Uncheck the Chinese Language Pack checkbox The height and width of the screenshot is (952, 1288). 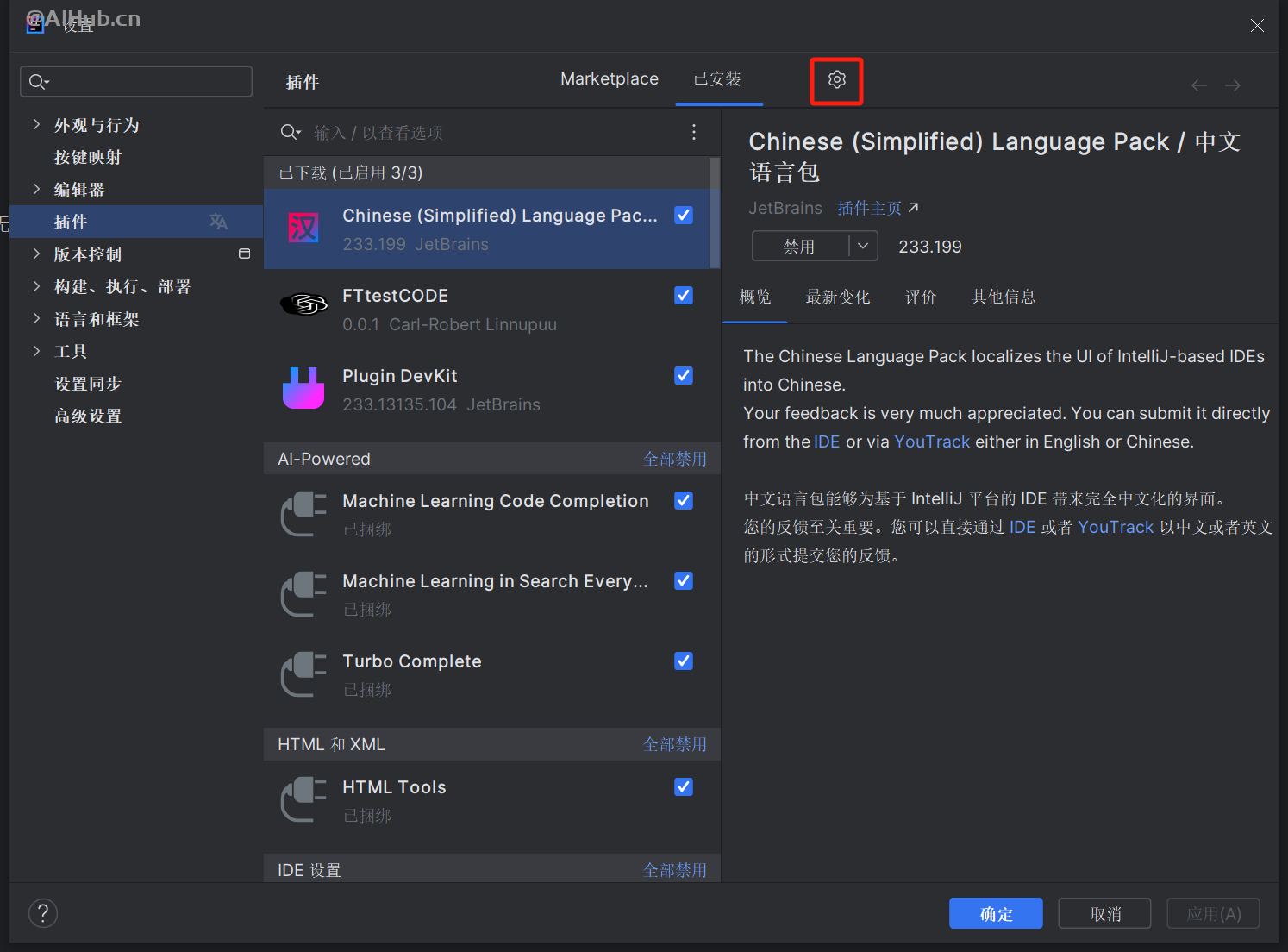coord(684,216)
